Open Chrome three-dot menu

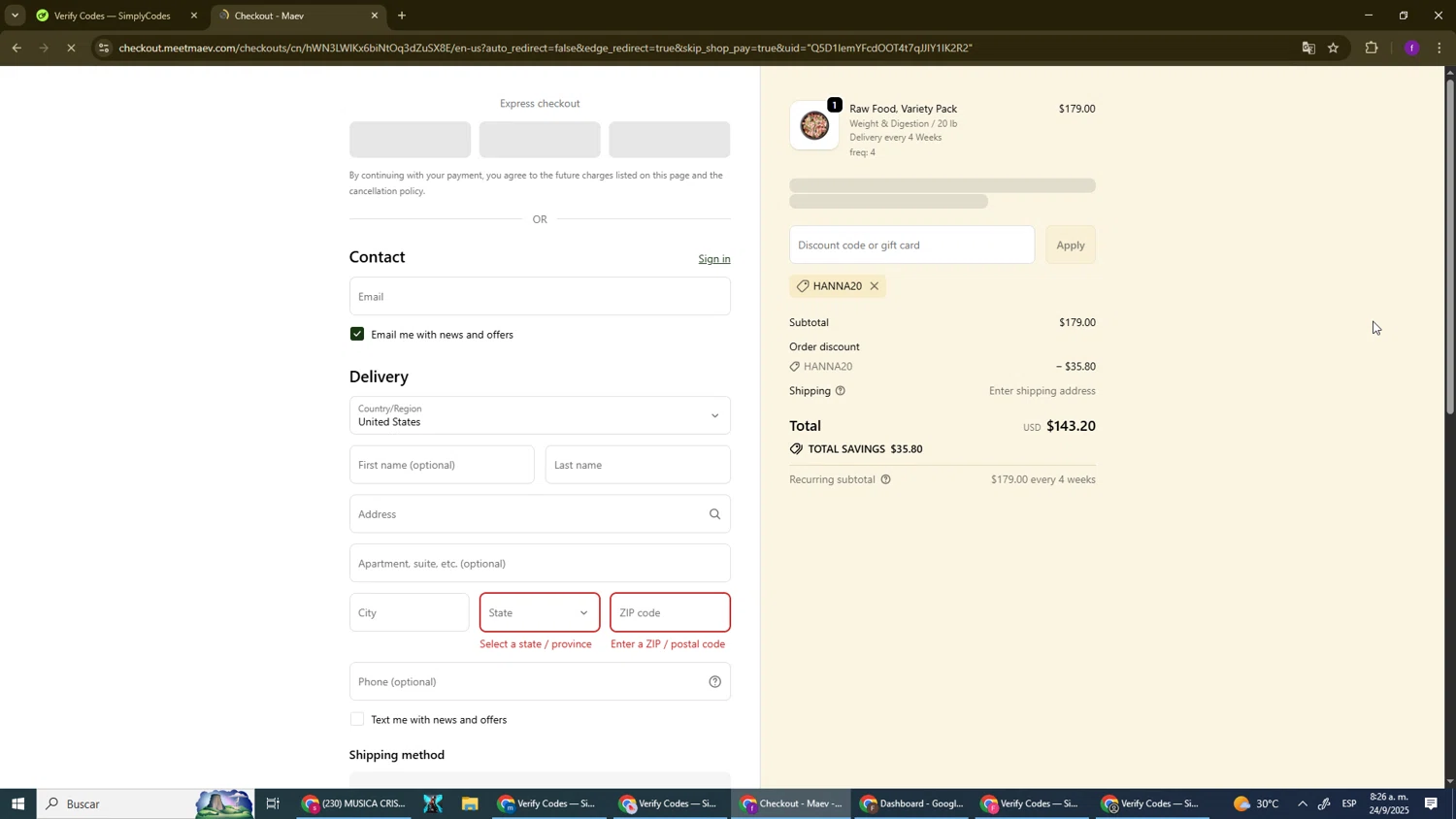[1439, 48]
